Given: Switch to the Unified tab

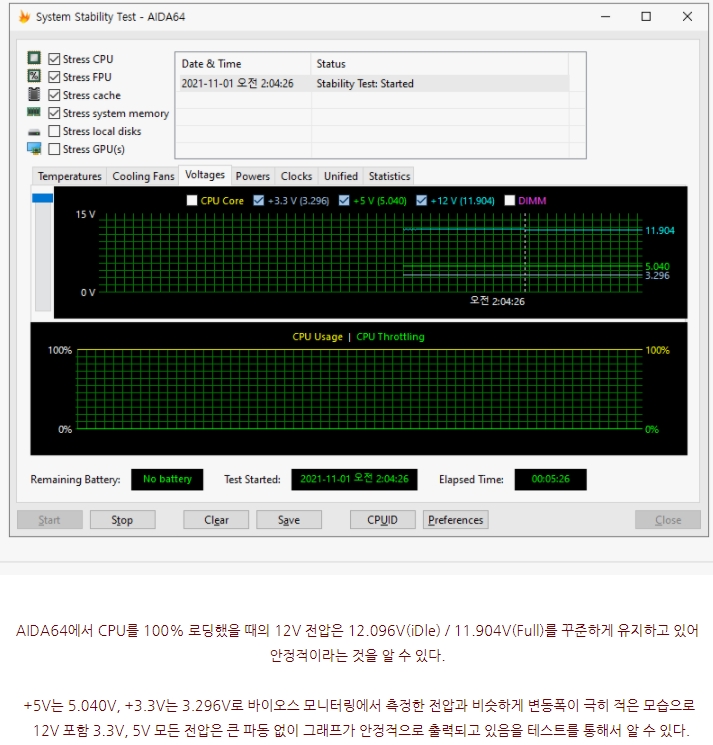Looking at the screenshot, I should (x=341, y=176).
